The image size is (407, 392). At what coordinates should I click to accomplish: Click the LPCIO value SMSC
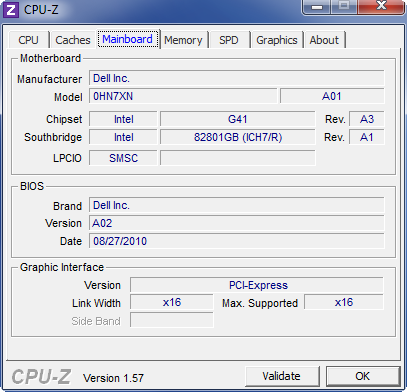pyautogui.click(x=123, y=158)
